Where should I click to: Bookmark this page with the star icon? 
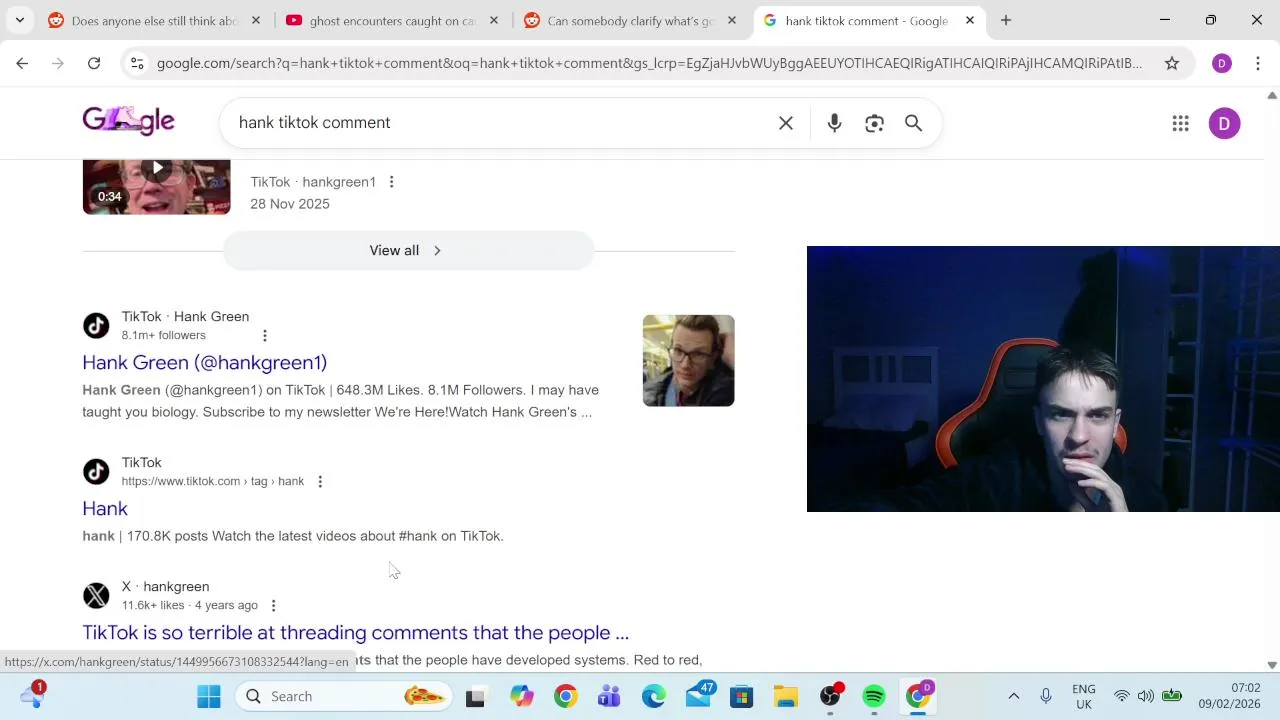[x=1172, y=63]
